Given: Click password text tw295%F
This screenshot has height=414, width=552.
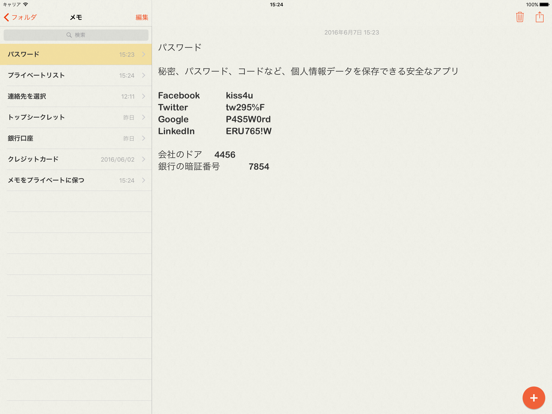Looking at the screenshot, I should coord(245,107).
